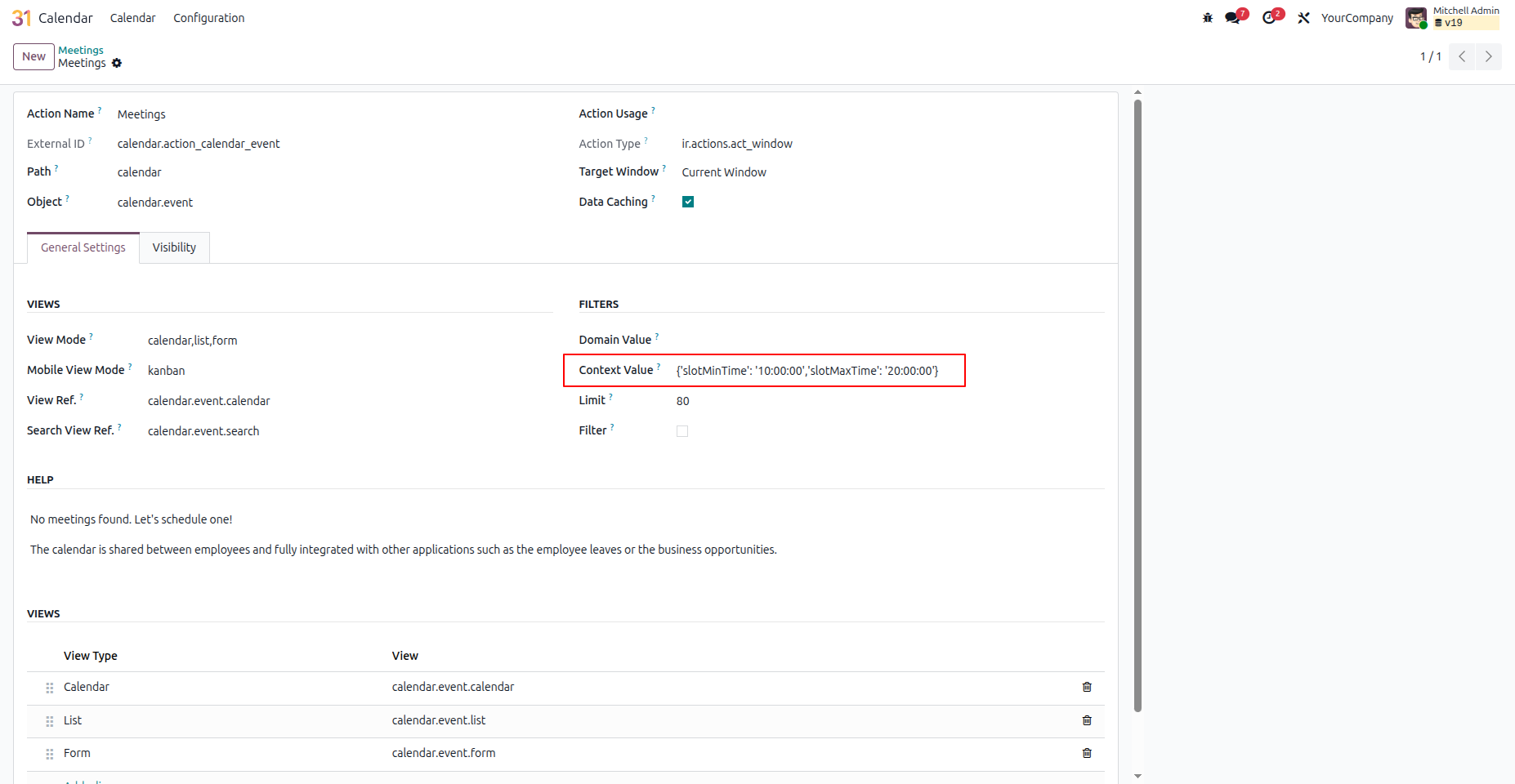
Task: Click the New button
Action: (x=34, y=56)
